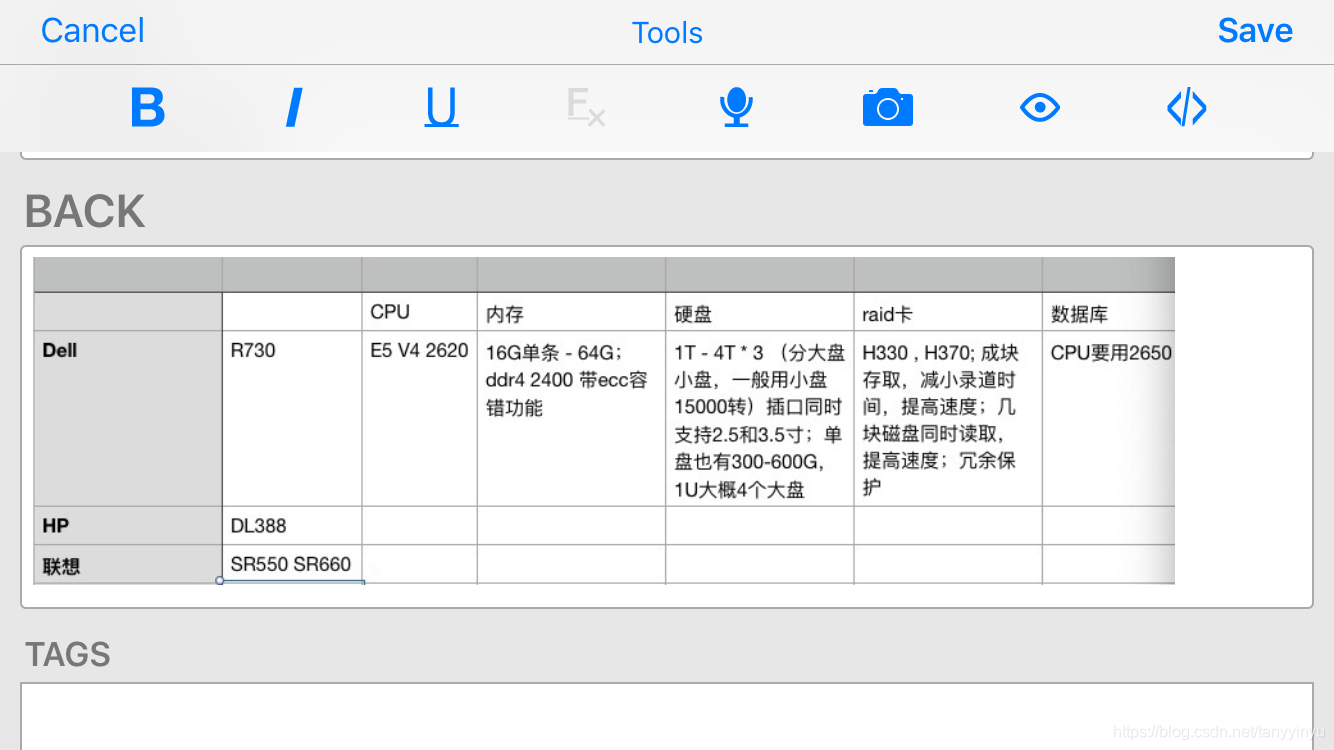Save the card

click(1255, 31)
